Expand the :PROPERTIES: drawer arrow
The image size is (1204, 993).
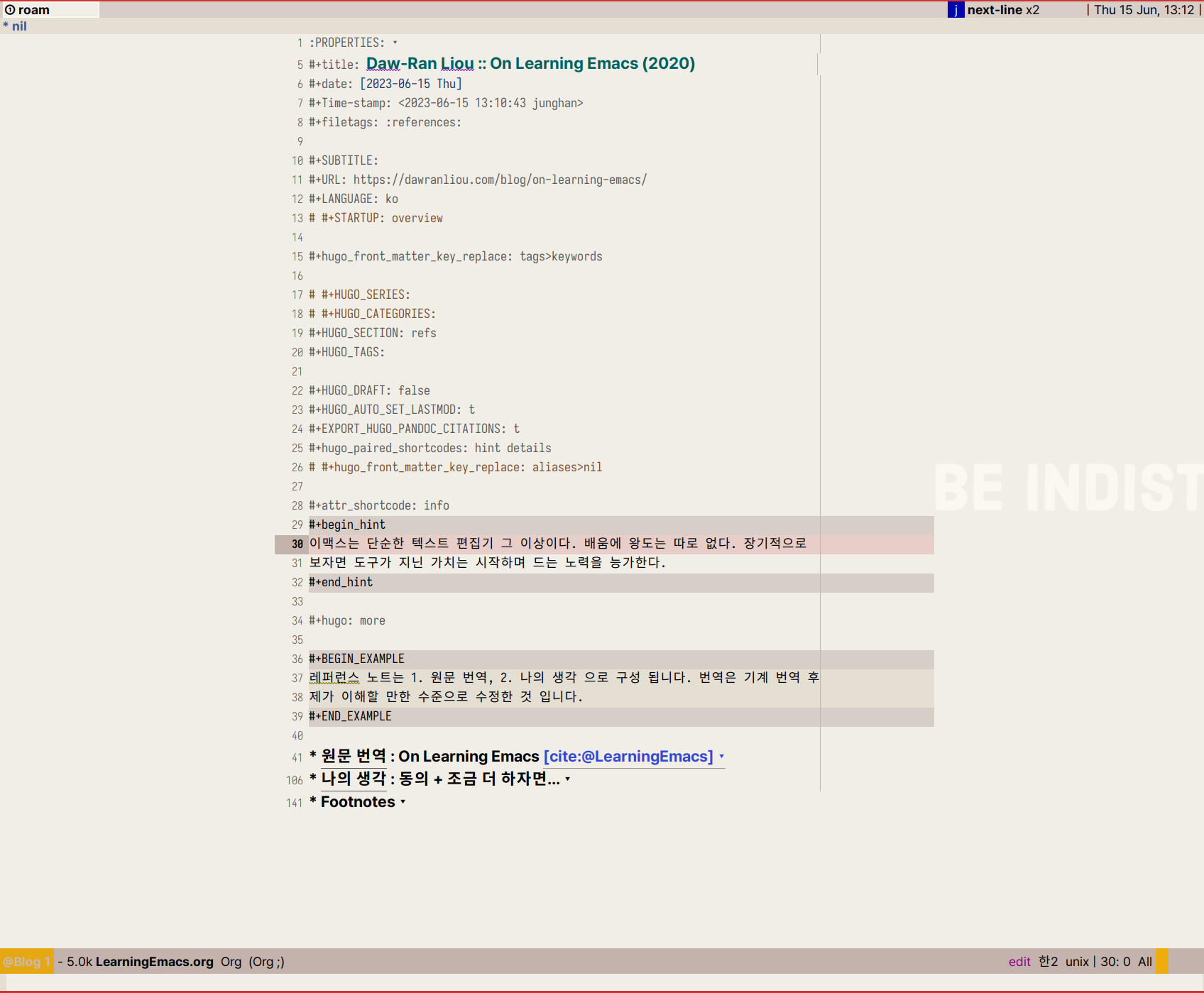pos(395,43)
